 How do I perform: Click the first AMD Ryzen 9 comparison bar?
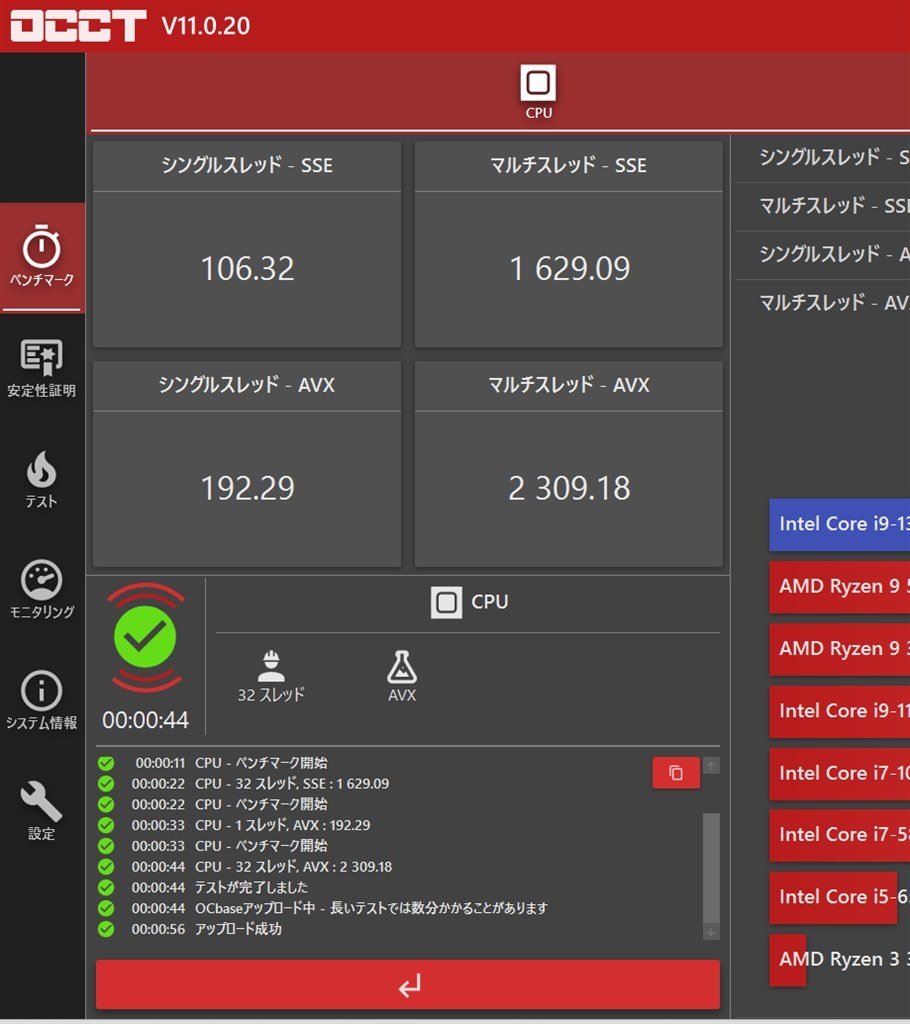pos(839,586)
